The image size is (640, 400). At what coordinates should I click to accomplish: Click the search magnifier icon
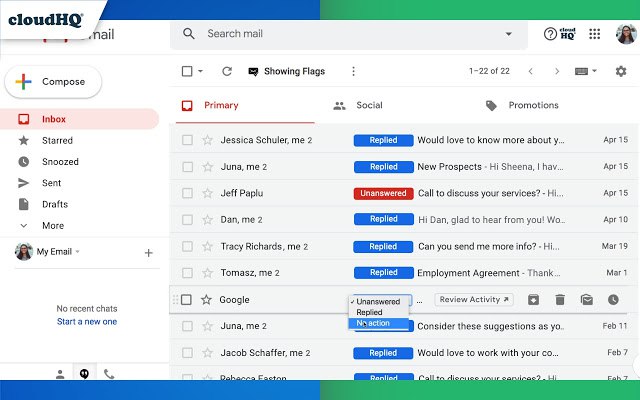(x=189, y=33)
